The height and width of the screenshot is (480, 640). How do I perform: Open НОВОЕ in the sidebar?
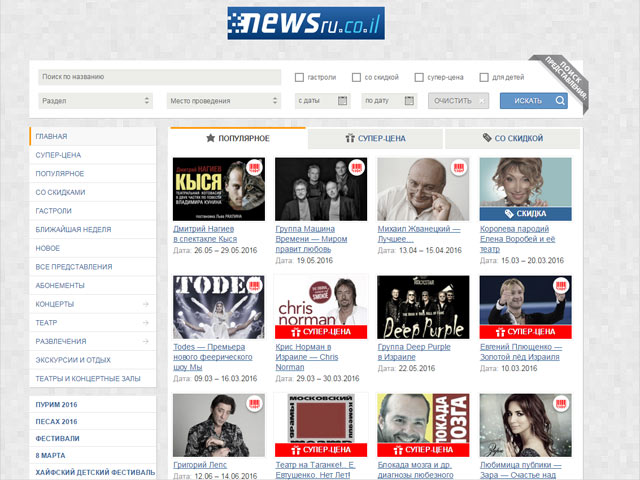pyautogui.click(x=93, y=248)
